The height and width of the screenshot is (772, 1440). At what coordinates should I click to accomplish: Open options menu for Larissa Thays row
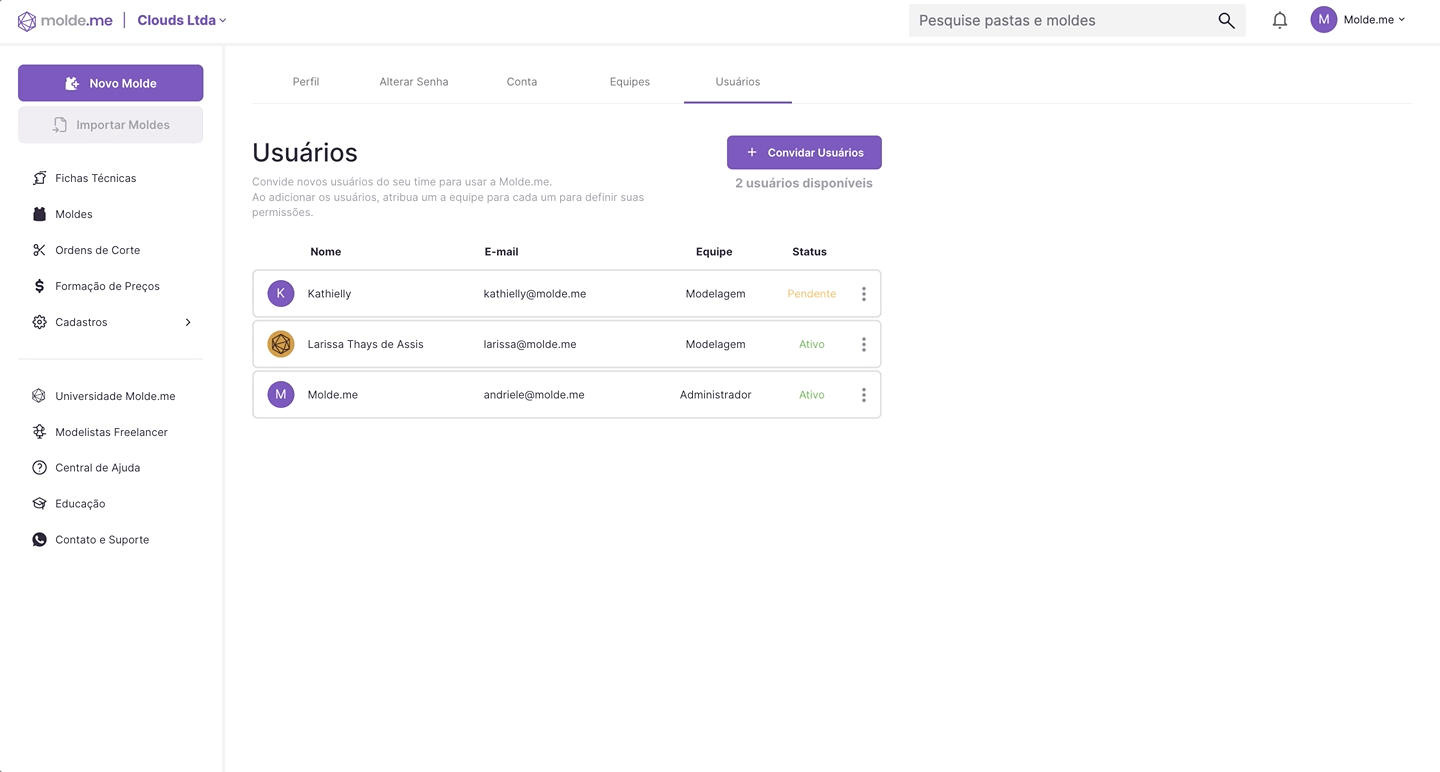(x=863, y=344)
